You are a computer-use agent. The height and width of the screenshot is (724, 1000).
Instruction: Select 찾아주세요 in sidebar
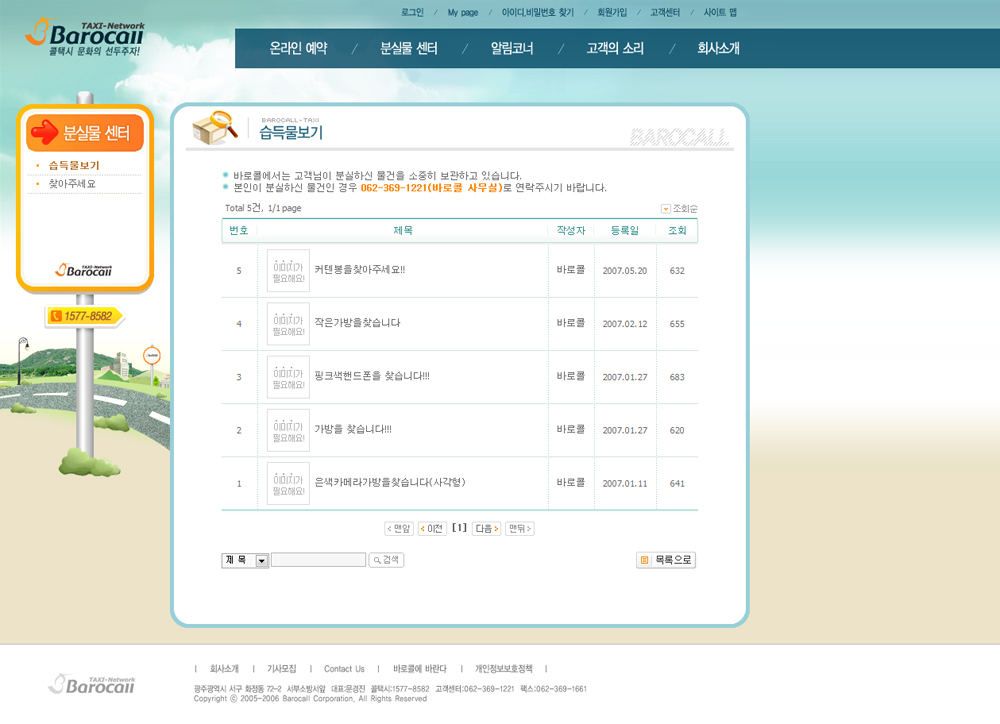[x=72, y=184]
